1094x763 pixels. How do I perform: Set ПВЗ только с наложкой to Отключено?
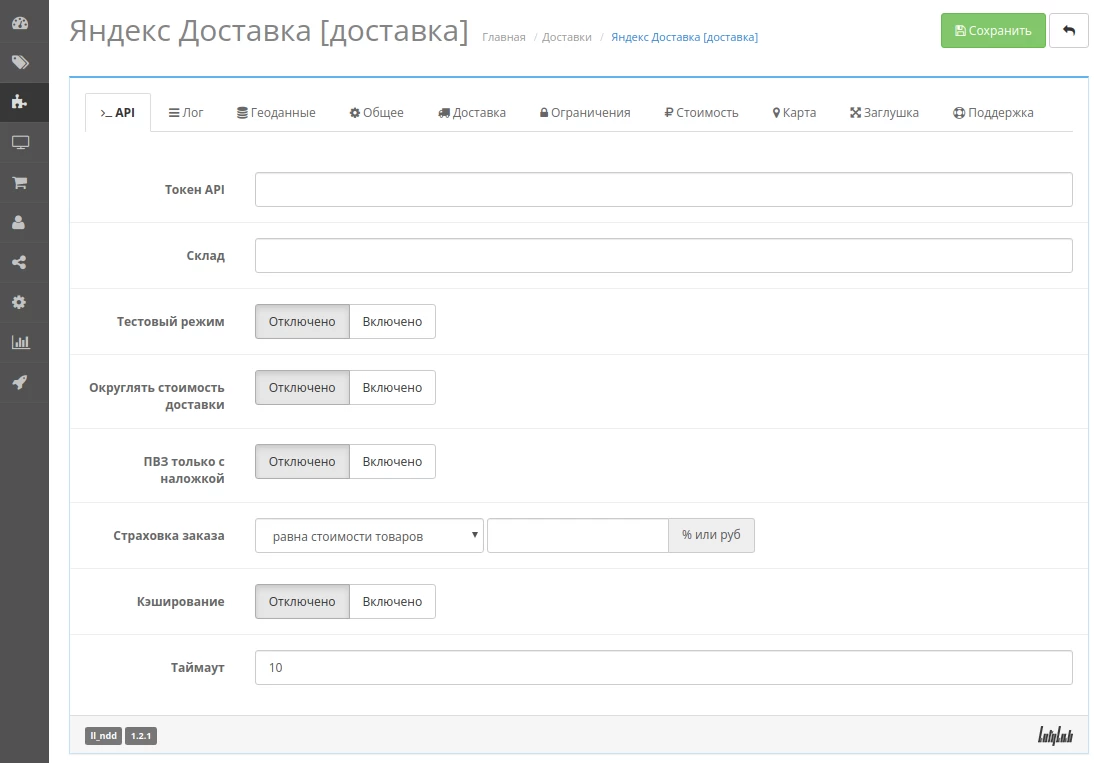pos(302,462)
